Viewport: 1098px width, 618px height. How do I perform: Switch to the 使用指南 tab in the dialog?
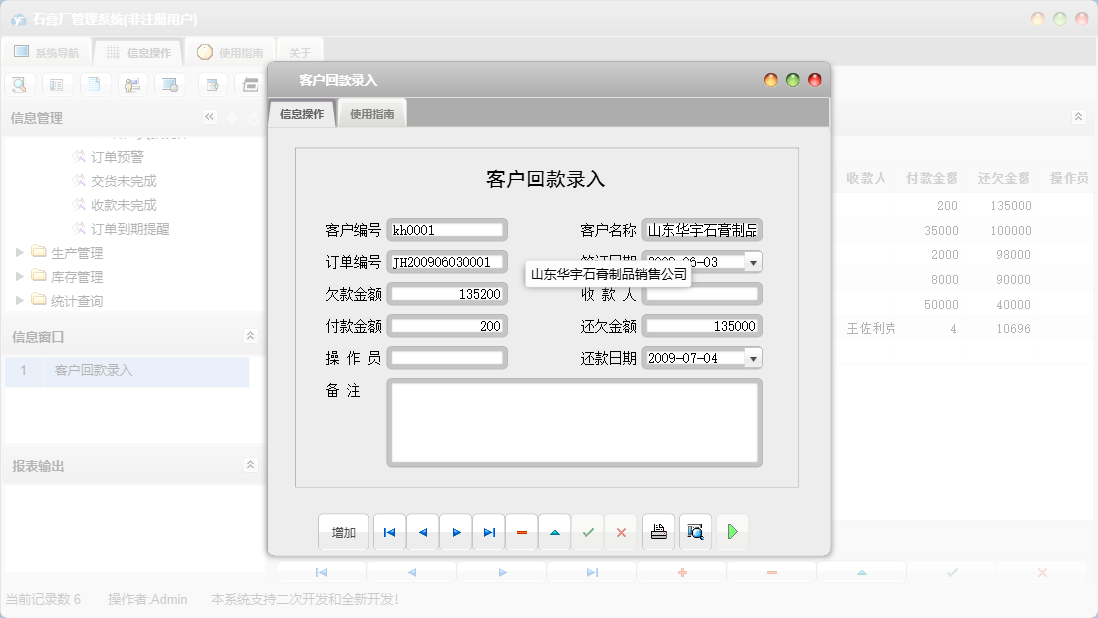click(x=370, y=113)
